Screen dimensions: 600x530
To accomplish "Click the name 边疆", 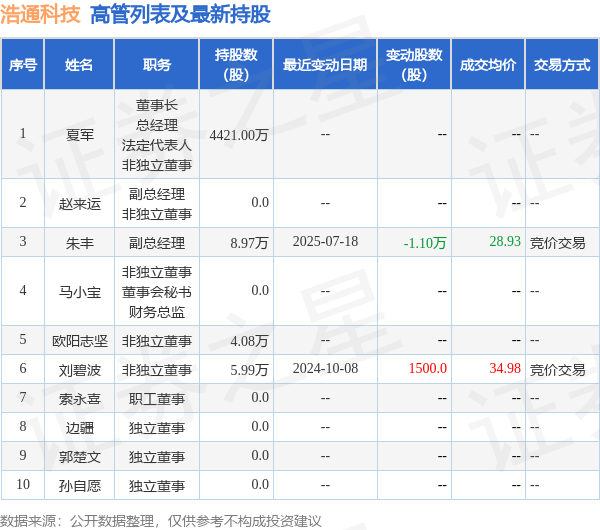I will (x=80, y=428).
